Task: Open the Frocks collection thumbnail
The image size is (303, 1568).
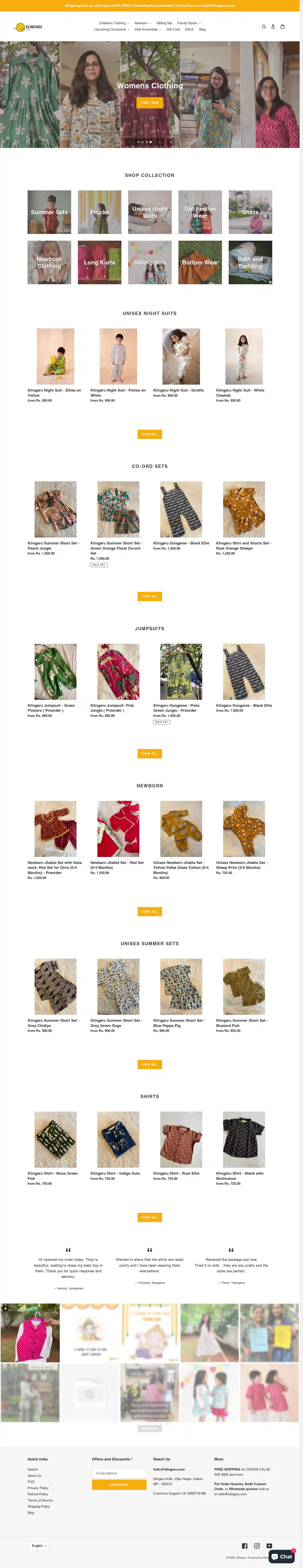Action: 100,212
